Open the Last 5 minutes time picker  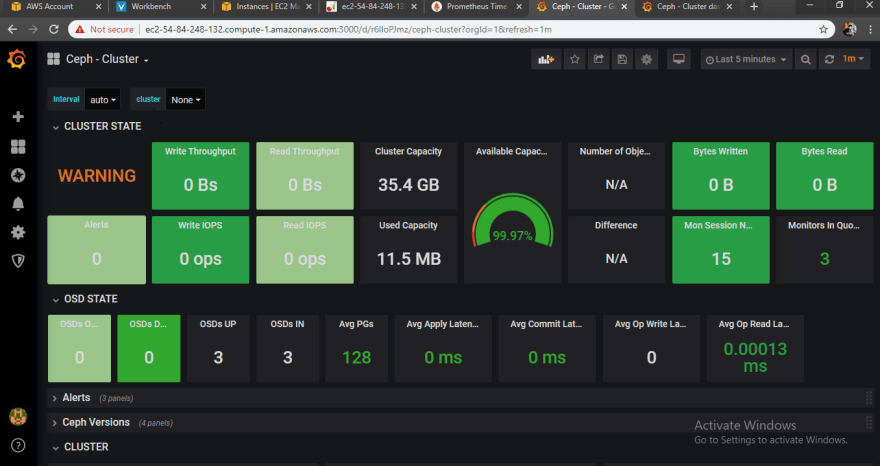click(x=746, y=60)
